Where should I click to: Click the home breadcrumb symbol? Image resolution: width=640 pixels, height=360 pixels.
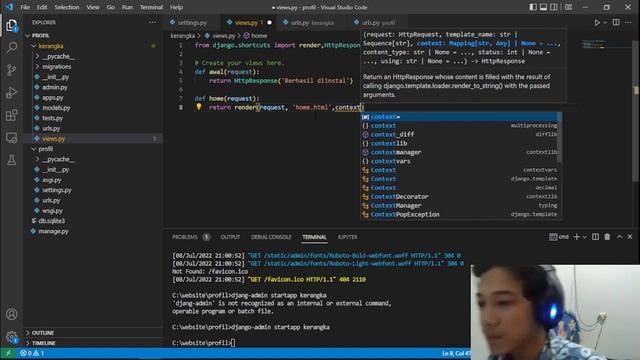tap(255, 36)
